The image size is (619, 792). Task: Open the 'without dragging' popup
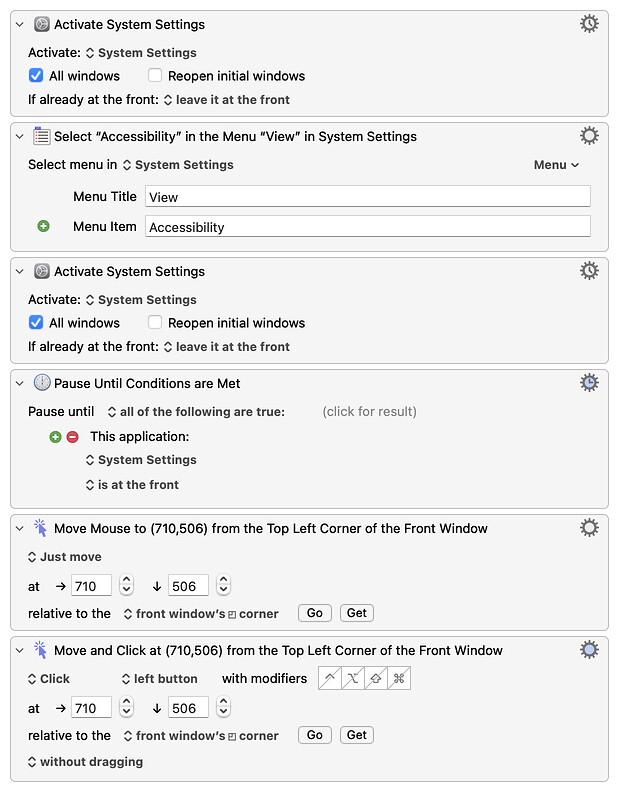pyautogui.click(x=85, y=761)
